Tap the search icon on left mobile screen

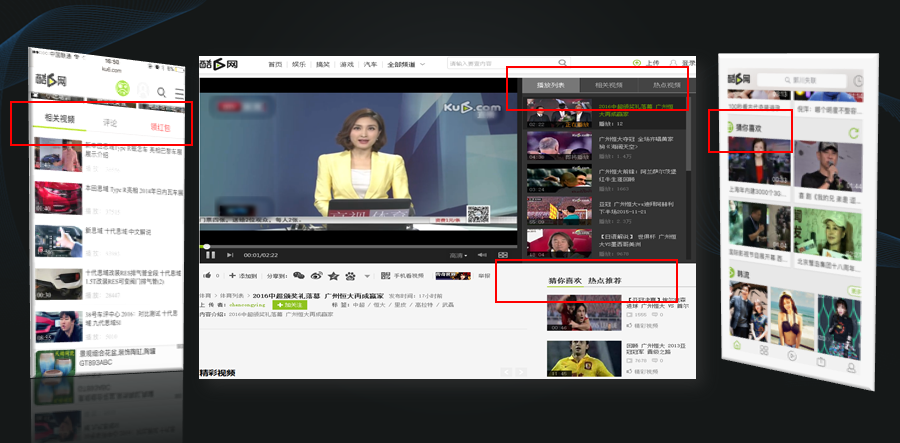click(x=161, y=92)
